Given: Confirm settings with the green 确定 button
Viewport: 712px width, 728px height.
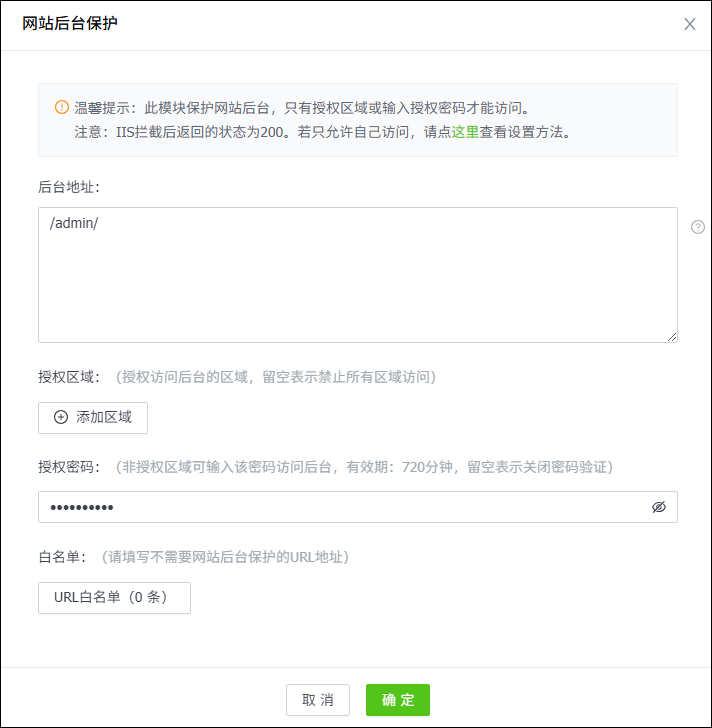Looking at the screenshot, I should [397, 700].
